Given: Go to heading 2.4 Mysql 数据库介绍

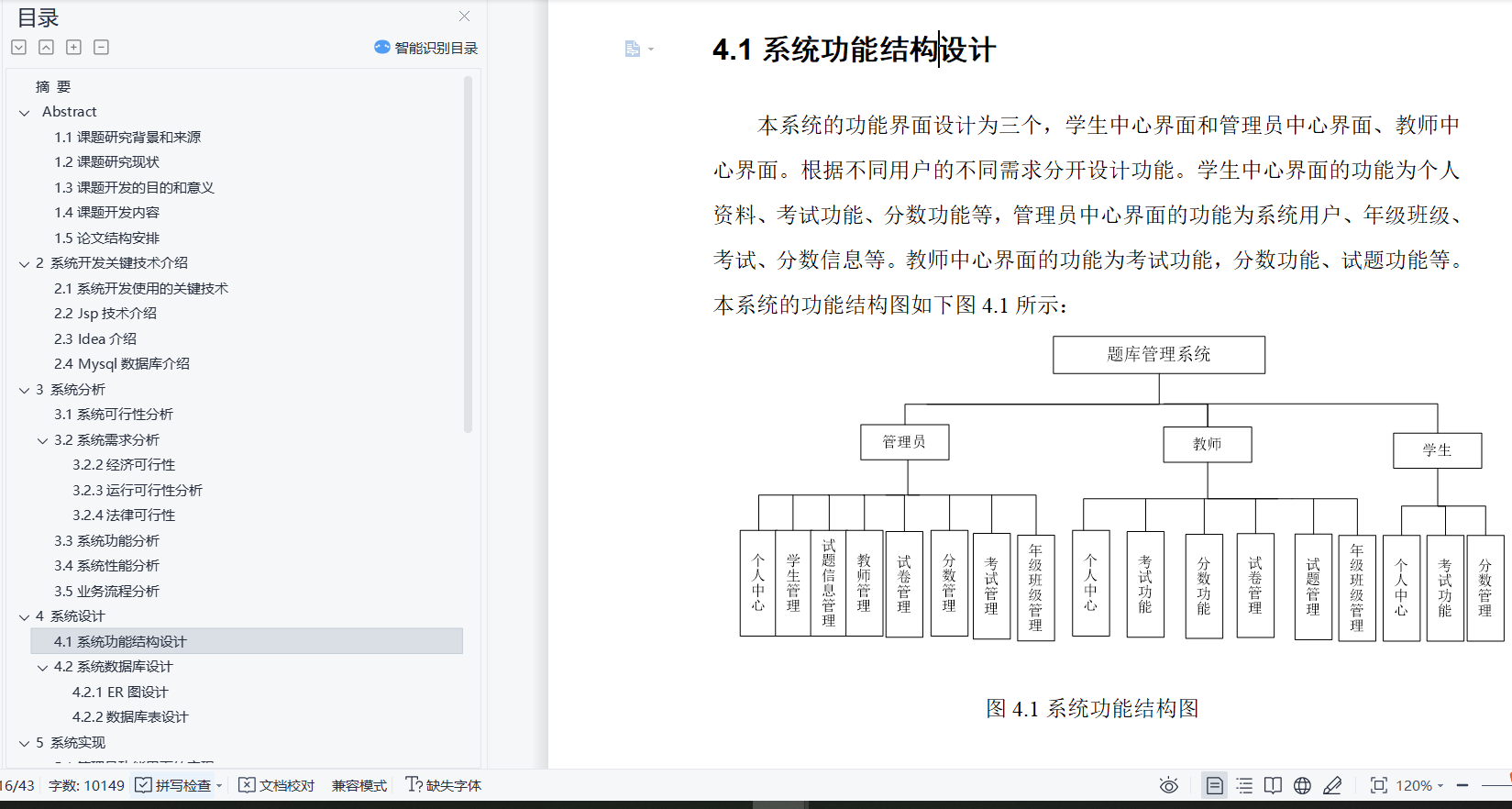Looking at the screenshot, I should (122, 363).
